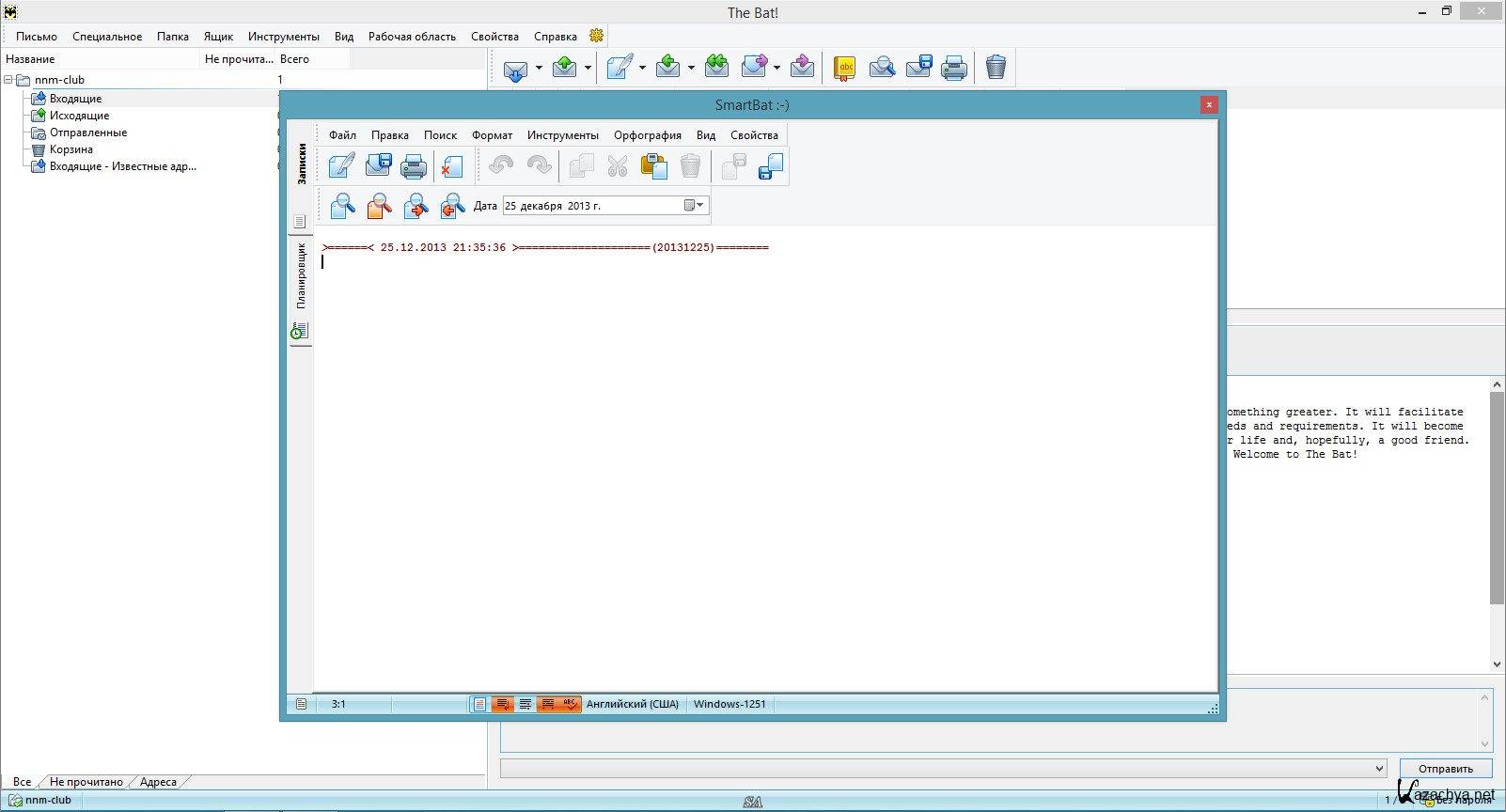Viewport: 1506px width, 812px height.
Task: Click the Английский (США) language indicator
Action: click(632, 704)
